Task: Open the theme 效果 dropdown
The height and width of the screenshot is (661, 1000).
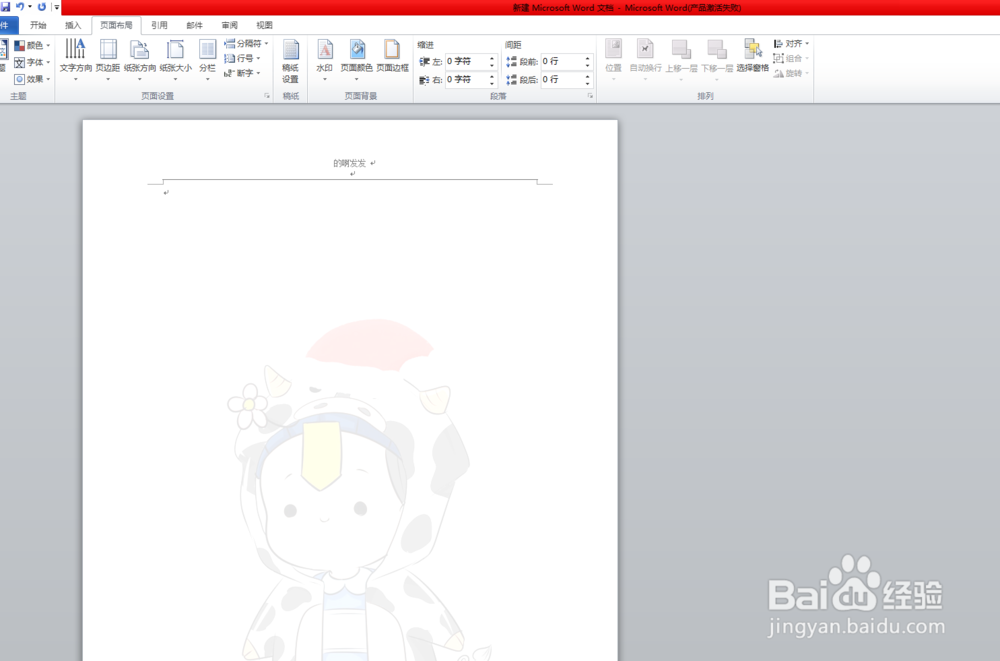Action: 32,78
